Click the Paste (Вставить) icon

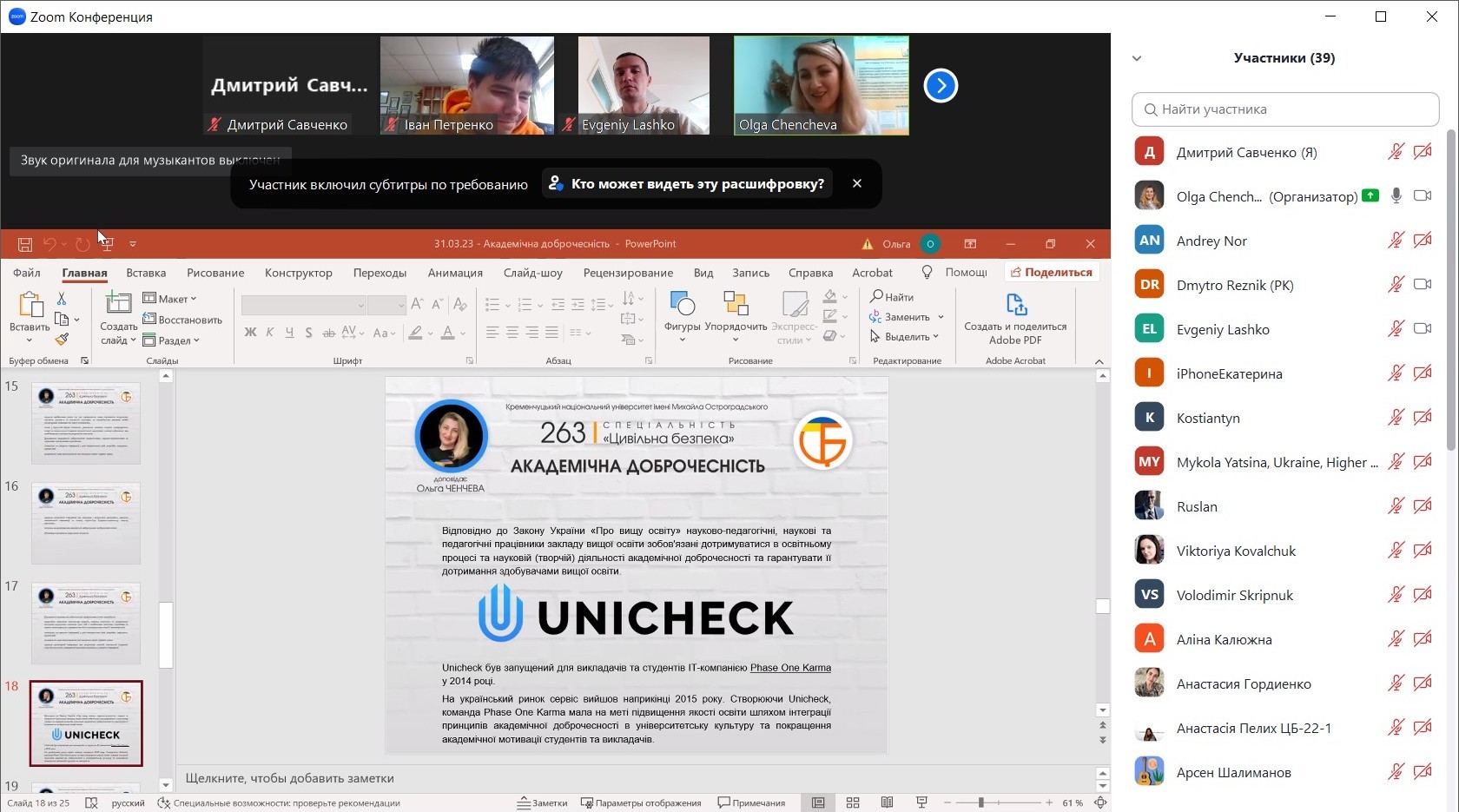(x=30, y=306)
